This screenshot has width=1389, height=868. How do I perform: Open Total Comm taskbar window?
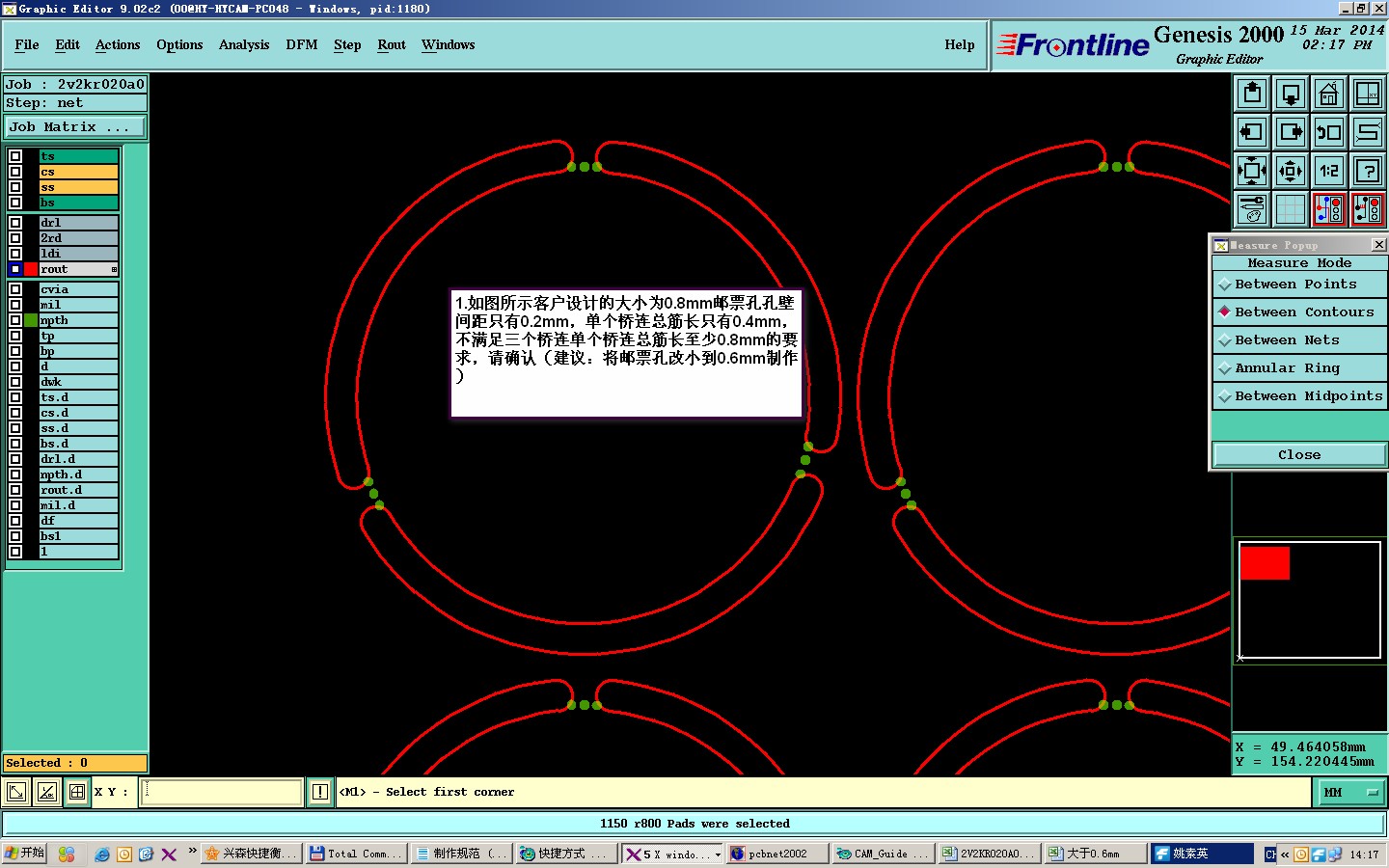356,854
